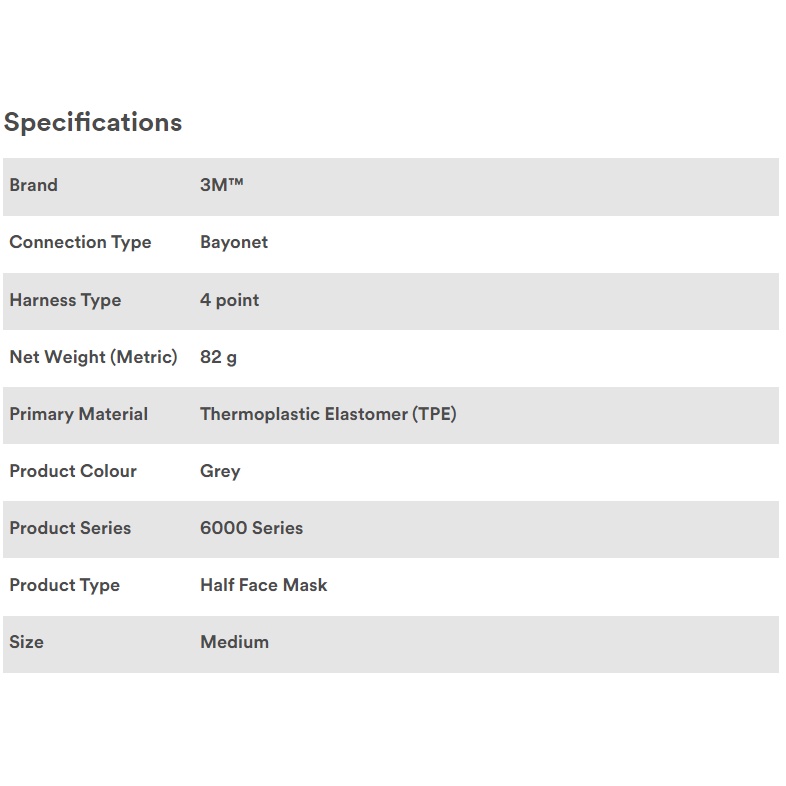Select the Net Weight (Metric) label
Viewport: 786px width, 786px height.
point(93,357)
